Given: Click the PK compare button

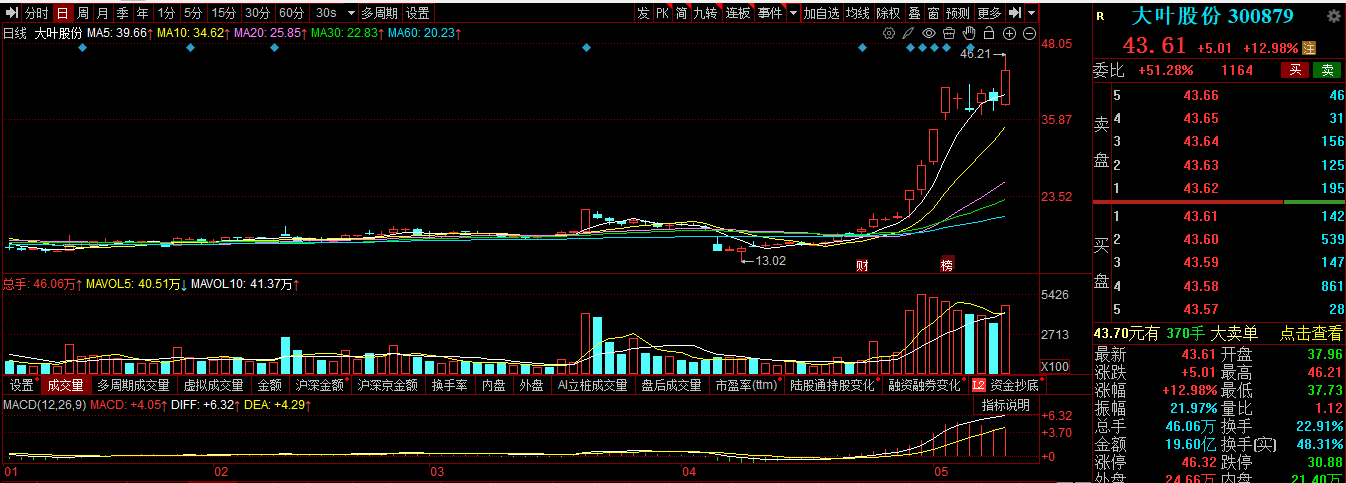Looking at the screenshot, I should tap(662, 13).
